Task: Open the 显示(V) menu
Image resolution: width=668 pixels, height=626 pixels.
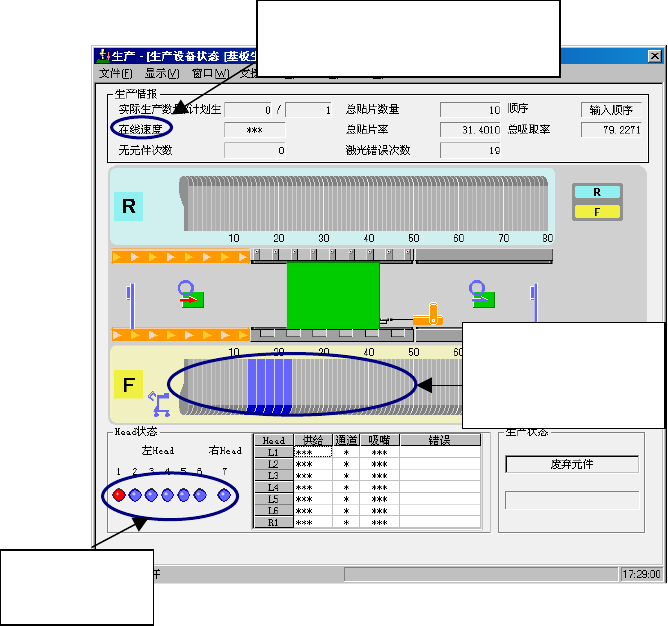Action: coord(162,73)
